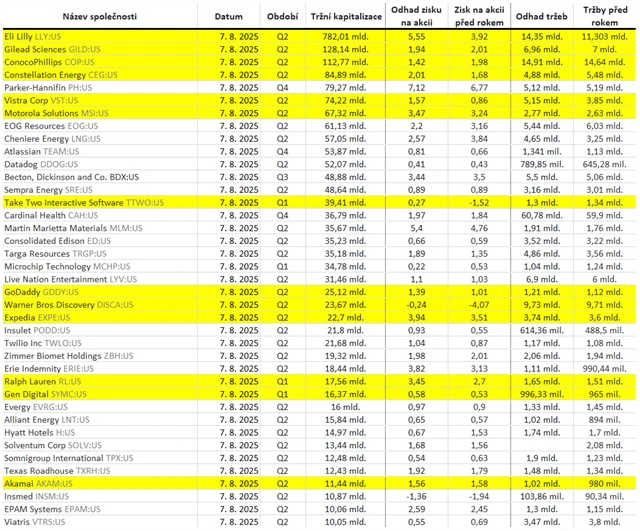
Task: Select the Somnigroup International TPX:US cell
Action: click(100, 458)
